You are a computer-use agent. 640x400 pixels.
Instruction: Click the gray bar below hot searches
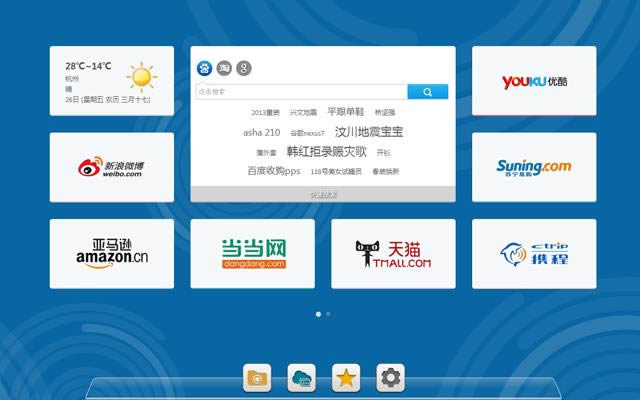pyautogui.click(x=323, y=194)
